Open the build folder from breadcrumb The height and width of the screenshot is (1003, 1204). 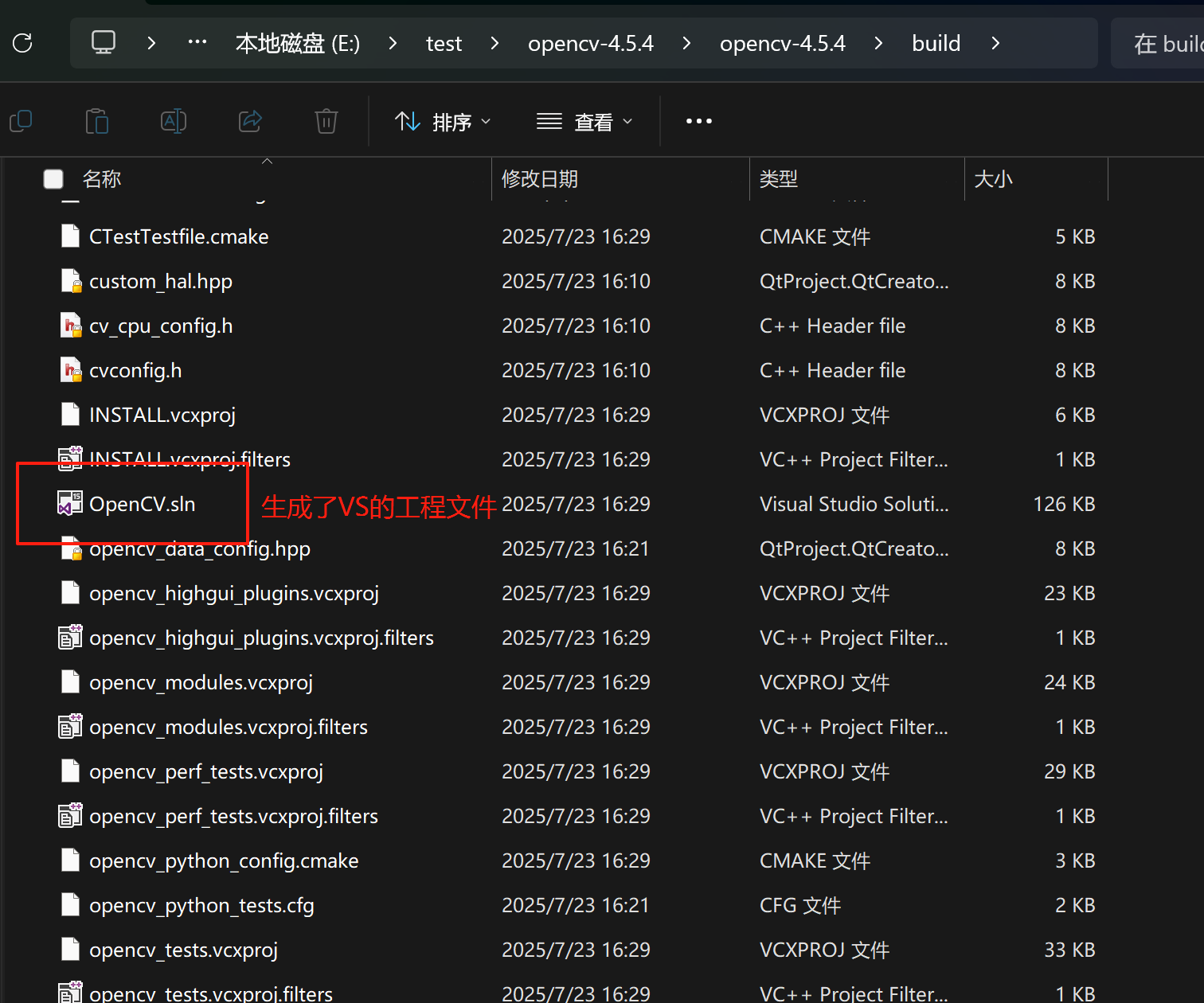click(936, 43)
